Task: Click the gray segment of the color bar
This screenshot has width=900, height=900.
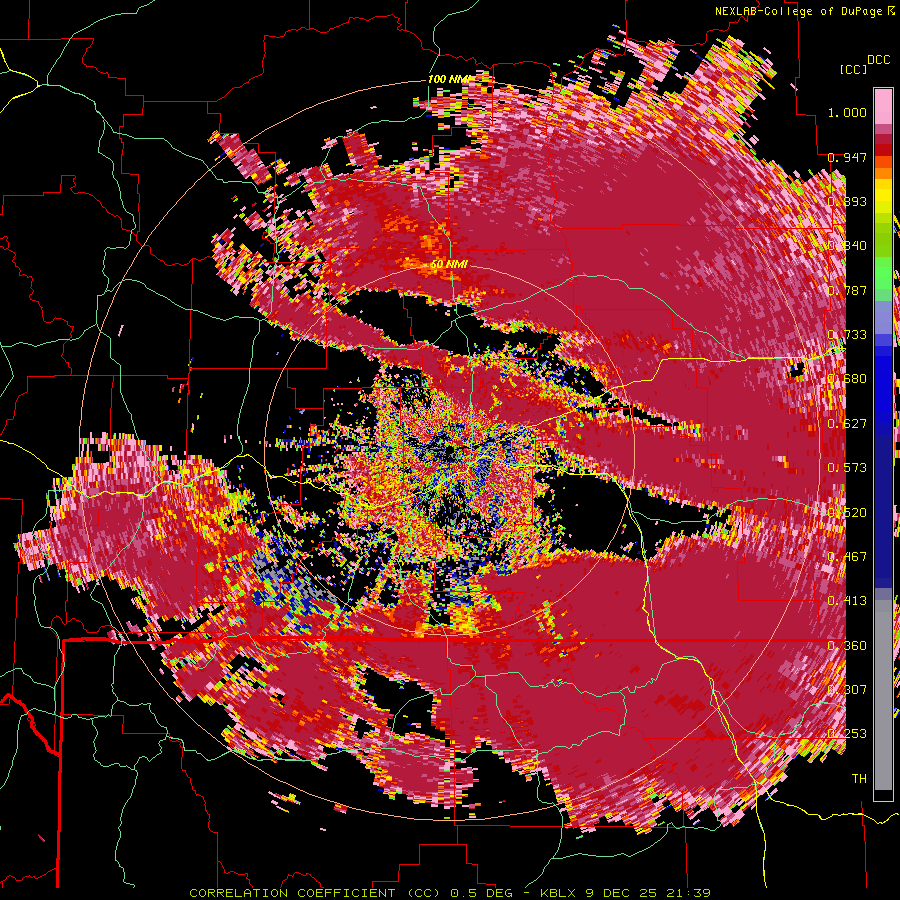Action: 883,695
